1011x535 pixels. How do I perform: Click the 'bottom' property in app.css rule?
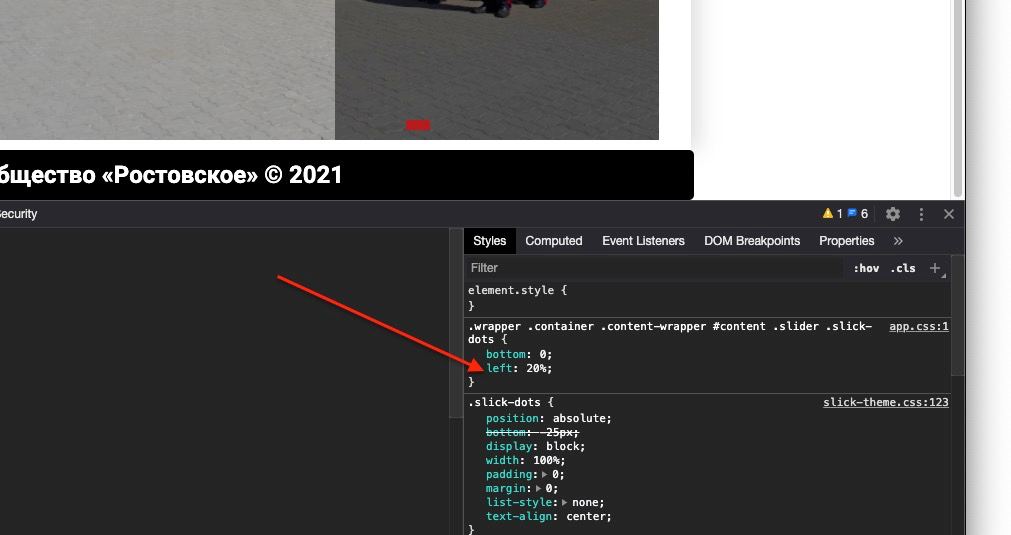click(x=506, y=354)
